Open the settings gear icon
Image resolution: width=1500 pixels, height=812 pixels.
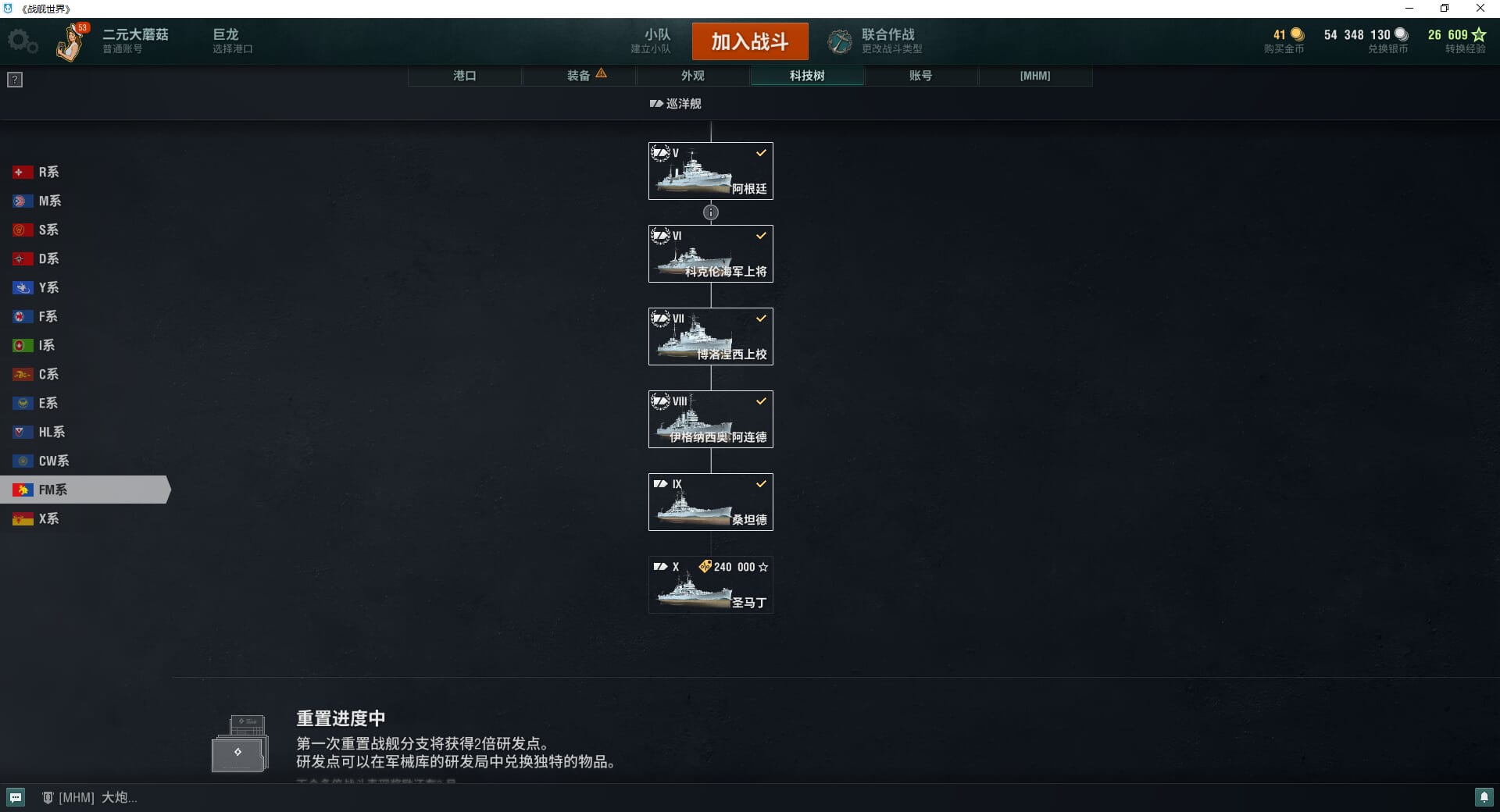pyautogui.click(x=22, y=41)
